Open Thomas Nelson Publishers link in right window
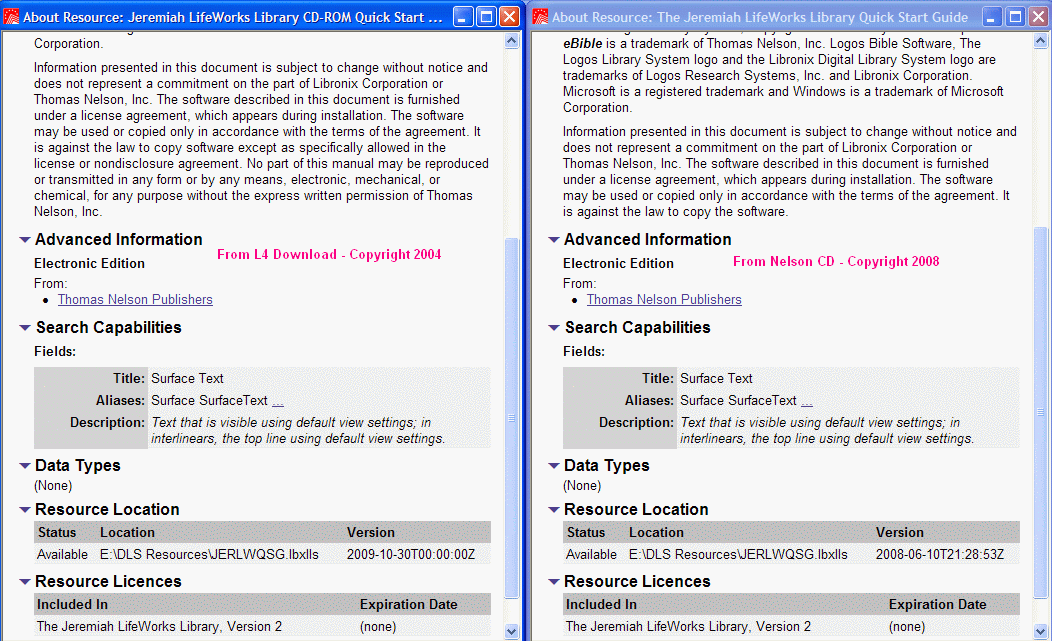1052x641 pixels. [x=664, y=299]
